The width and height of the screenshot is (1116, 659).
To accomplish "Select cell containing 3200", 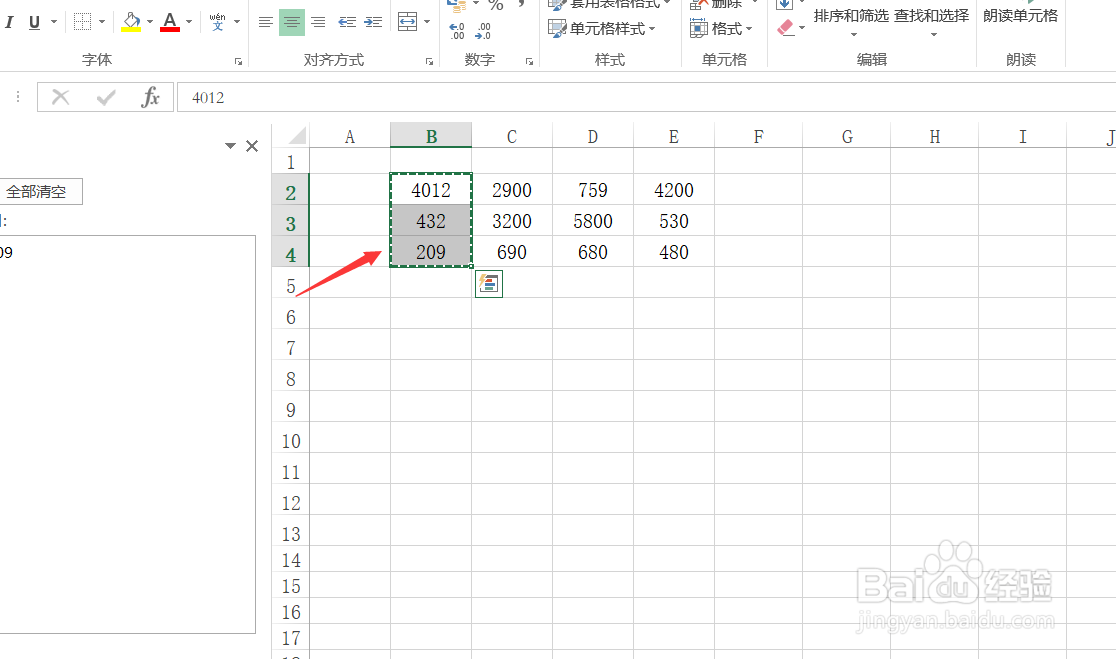I will click(x=512, y=221).
